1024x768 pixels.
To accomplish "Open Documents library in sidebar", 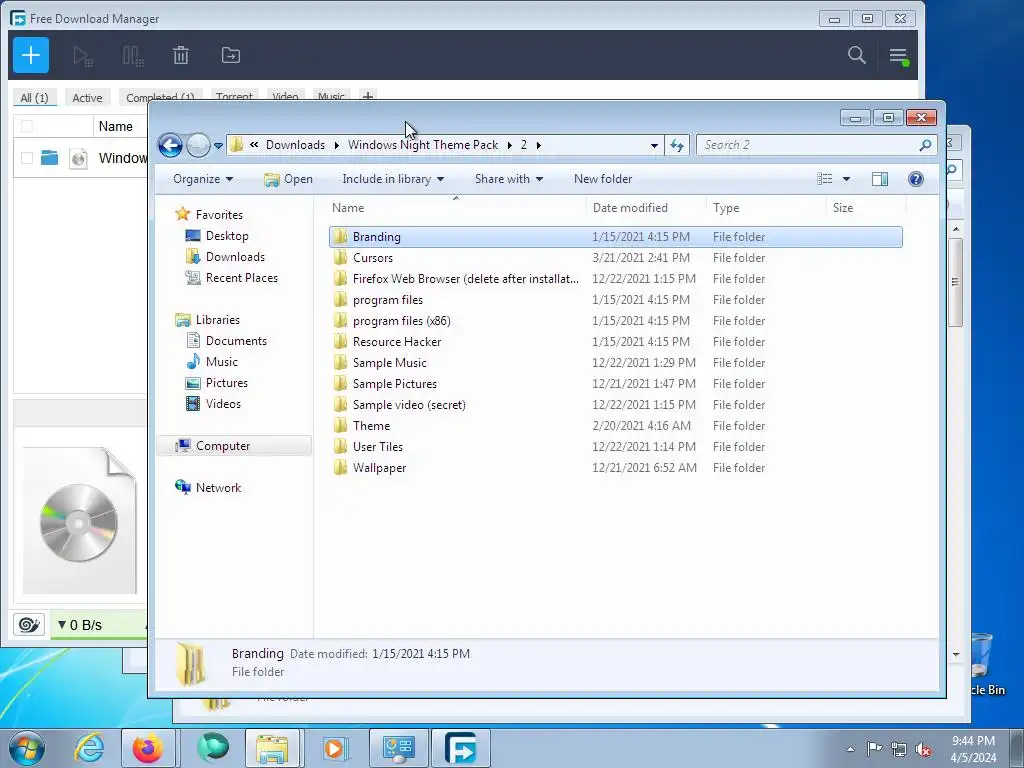I will click(236, 340).
